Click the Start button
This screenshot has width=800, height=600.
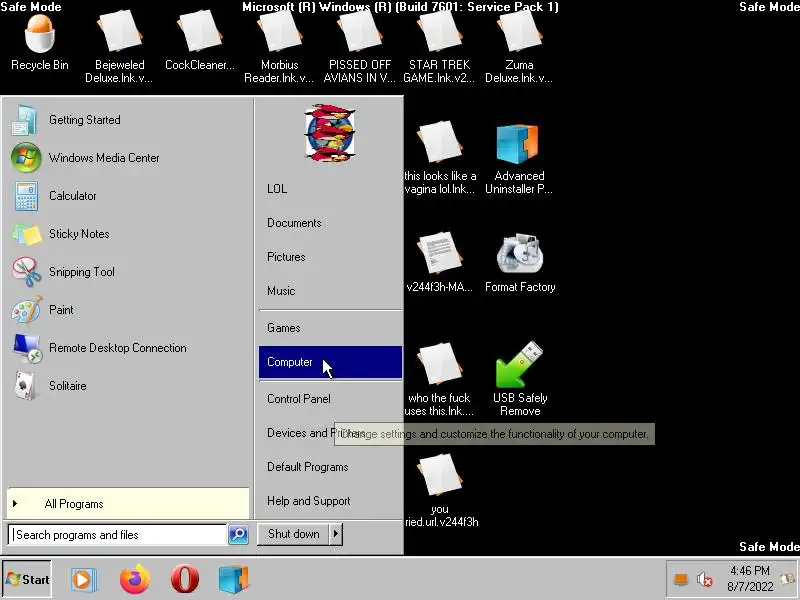[27, 580]
